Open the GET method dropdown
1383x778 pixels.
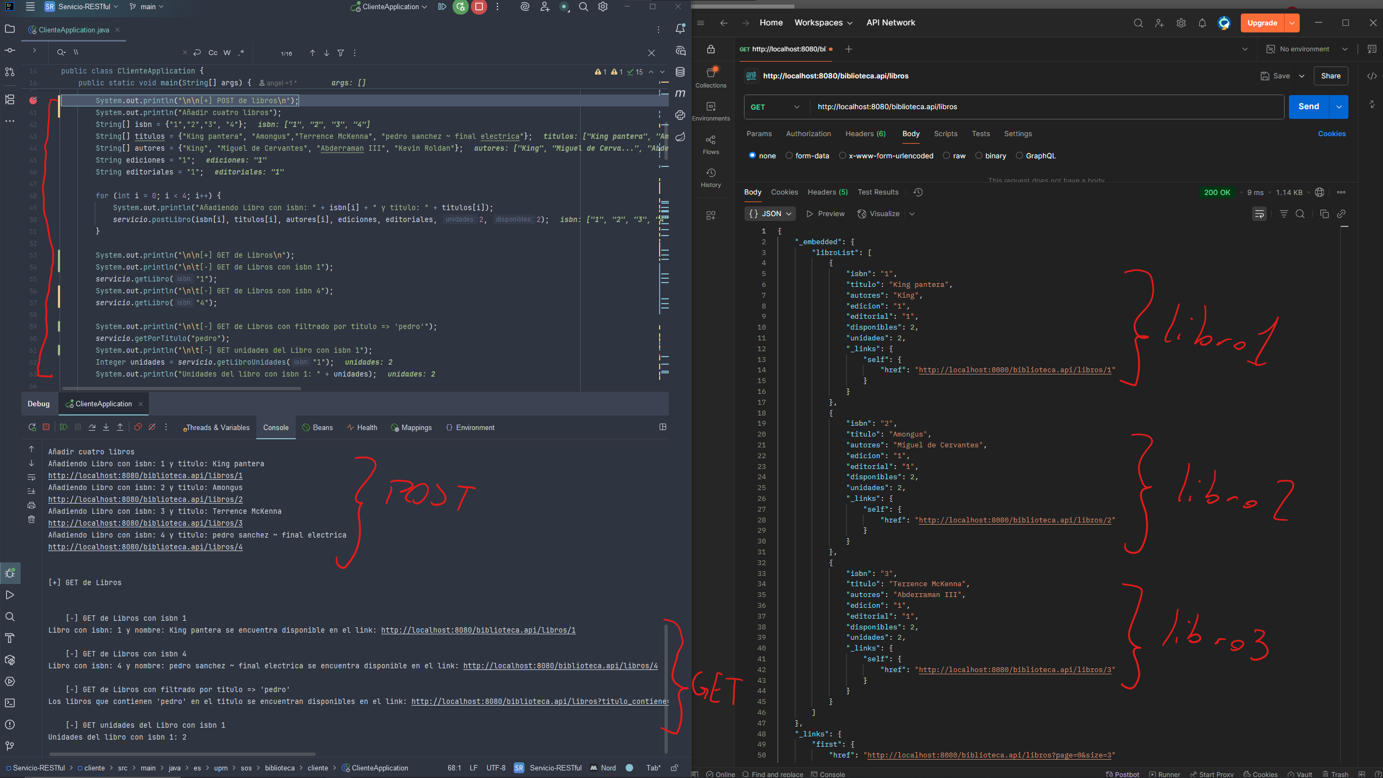[775, 107]
